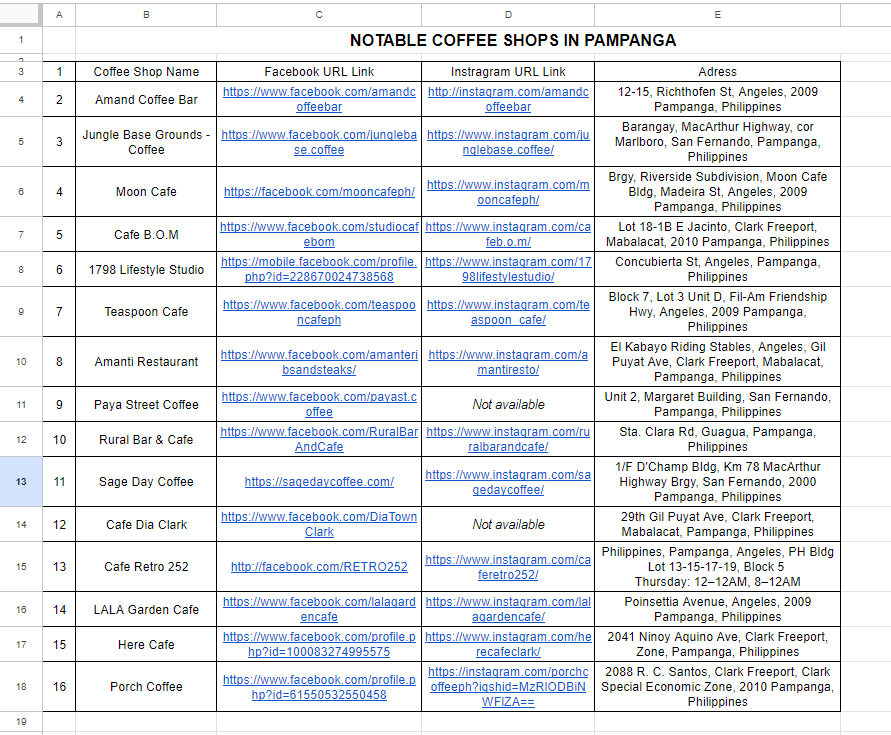The width and height of the screenshot is (891, 735).
Task: Select the LALA Garden Cafe address cell
Action: [717, 609]
